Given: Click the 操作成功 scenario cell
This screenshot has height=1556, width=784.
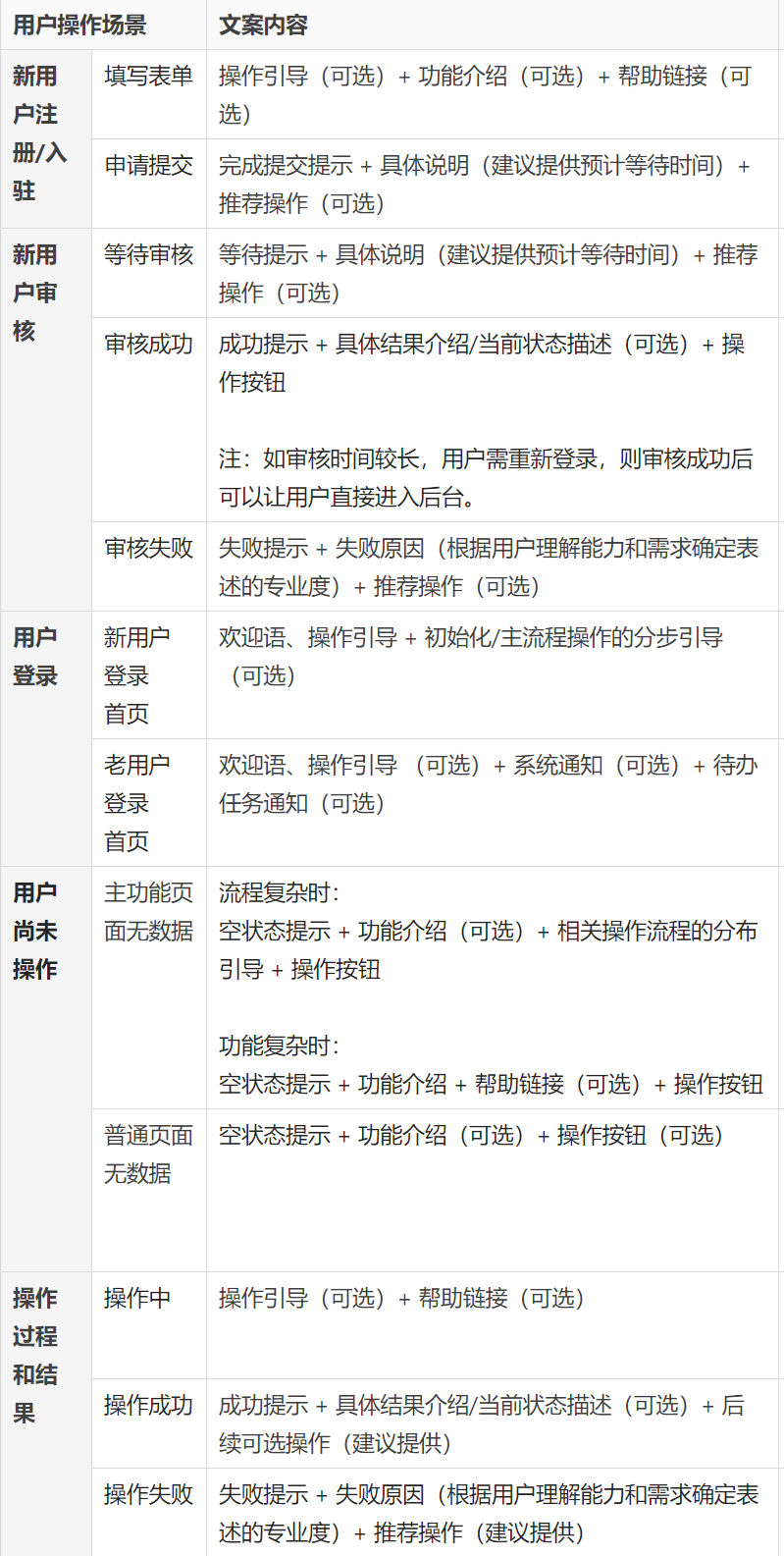Looking at the screenshot, I should click(x=148, y=1406).
